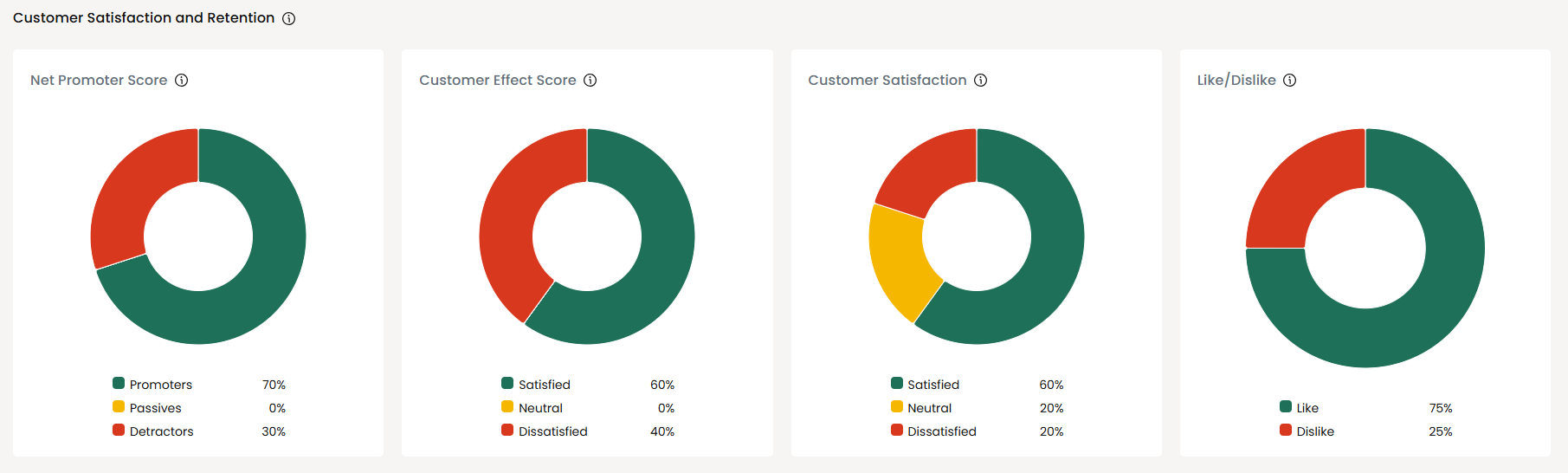1568x473 pixels.
Task: Click the Like/Dislike card title
Action: pyautogui.click(x=1236, y=81)
